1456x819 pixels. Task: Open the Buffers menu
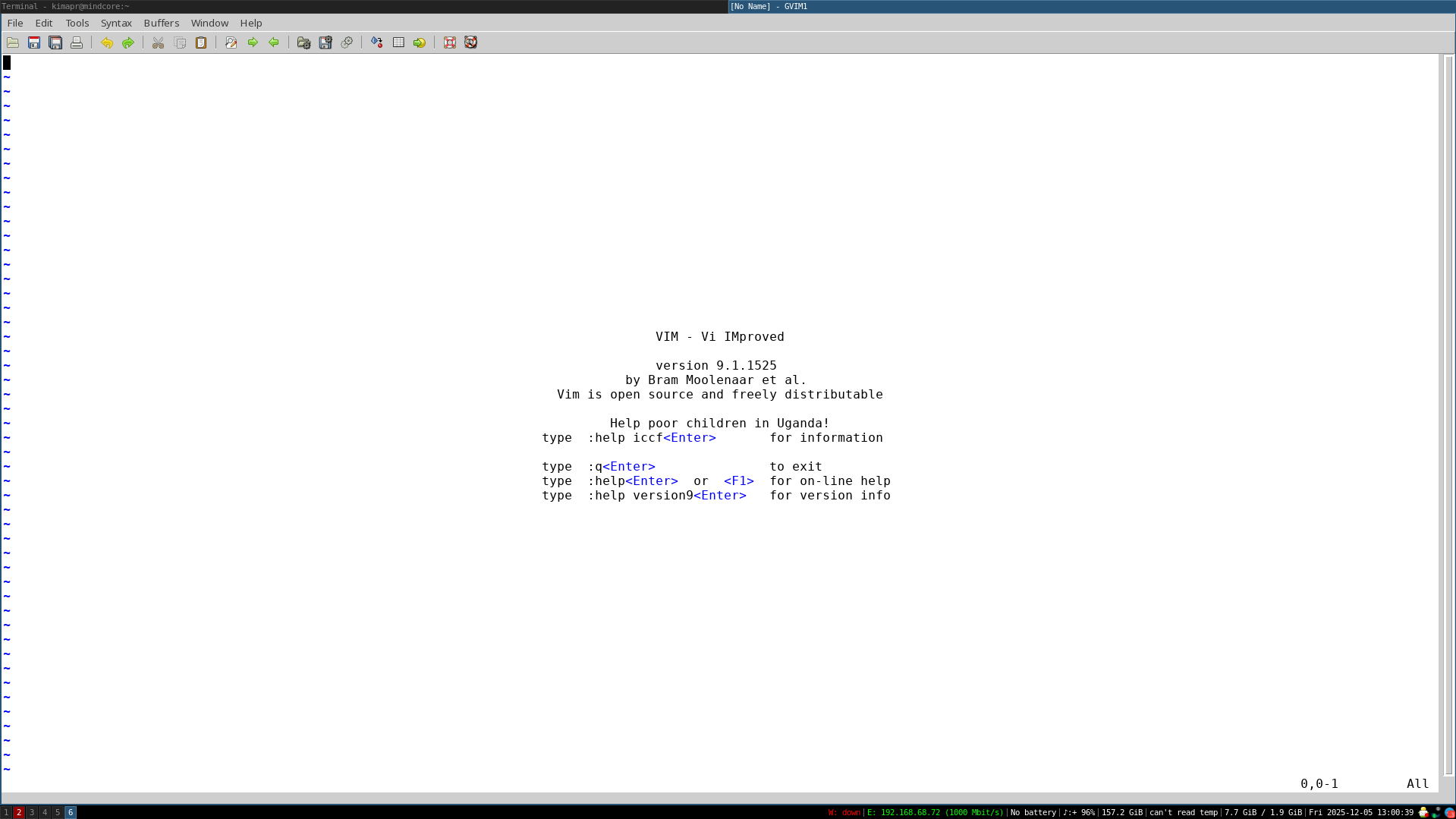click(162, 23)
